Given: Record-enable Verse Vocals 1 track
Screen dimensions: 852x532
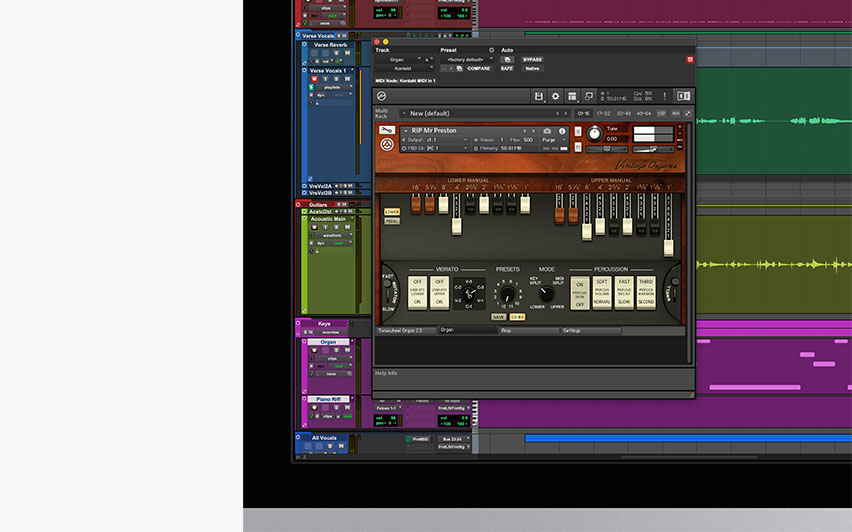Looking at the screenshot, I should point(314,79).
